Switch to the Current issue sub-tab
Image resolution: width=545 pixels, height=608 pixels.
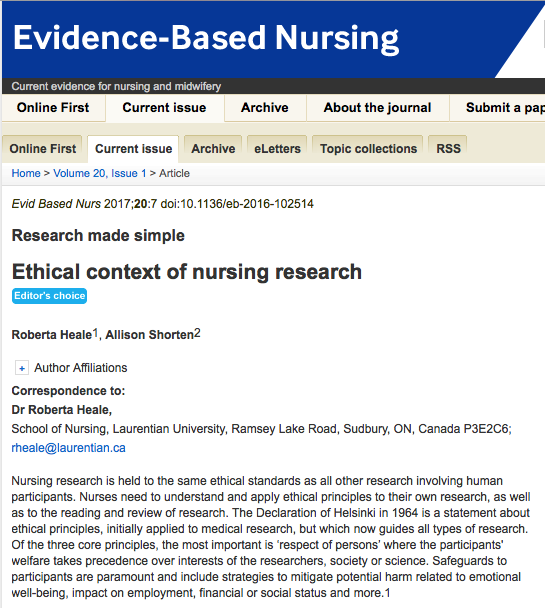133,149
